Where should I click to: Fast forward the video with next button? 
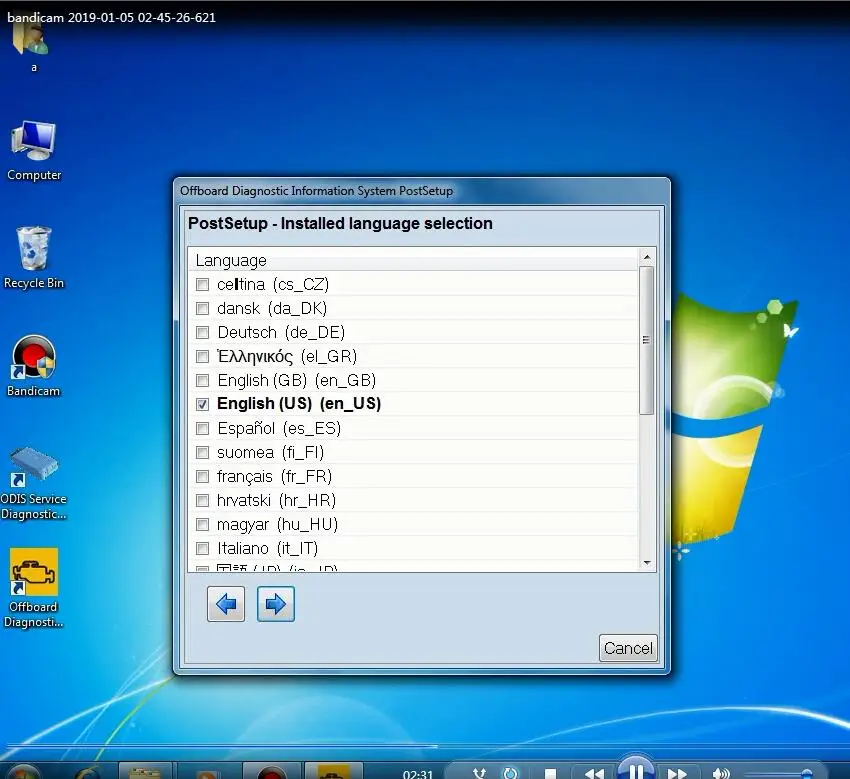(x=677, y=774)
